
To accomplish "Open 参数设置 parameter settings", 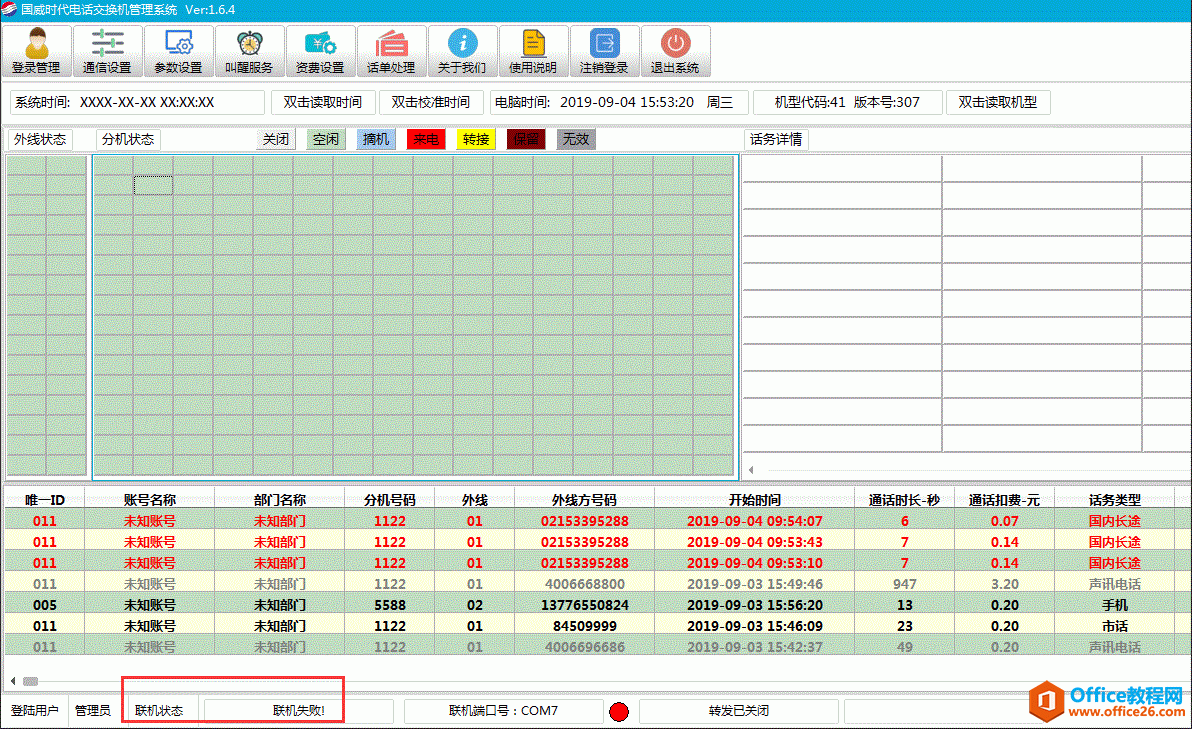I will [x=178, y=50].
